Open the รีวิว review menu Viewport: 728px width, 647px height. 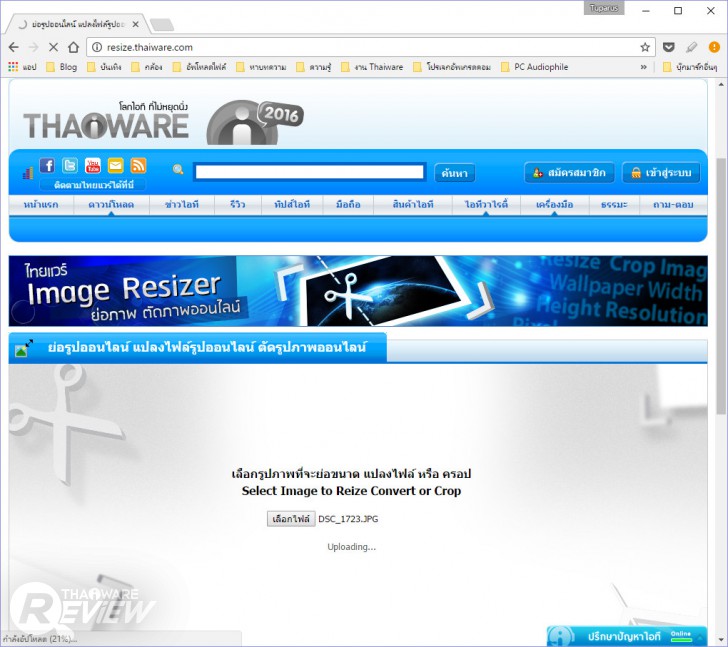coord(238,205)
